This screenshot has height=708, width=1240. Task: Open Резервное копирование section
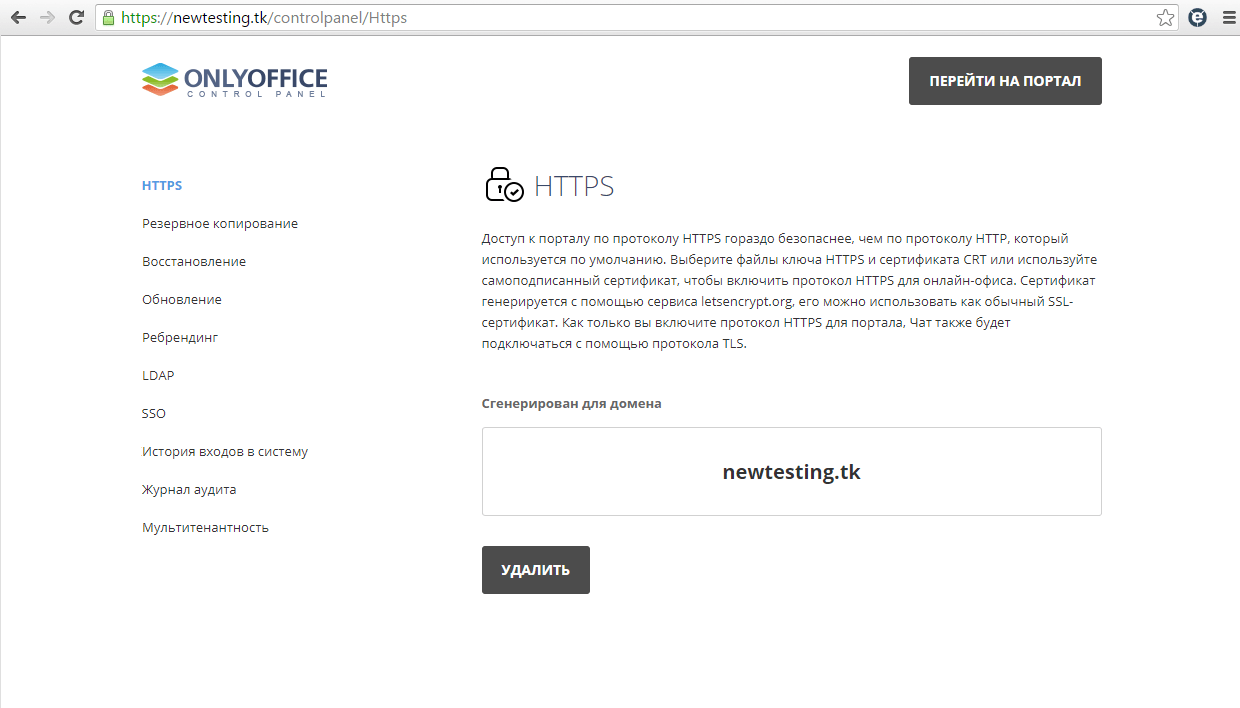220,224
